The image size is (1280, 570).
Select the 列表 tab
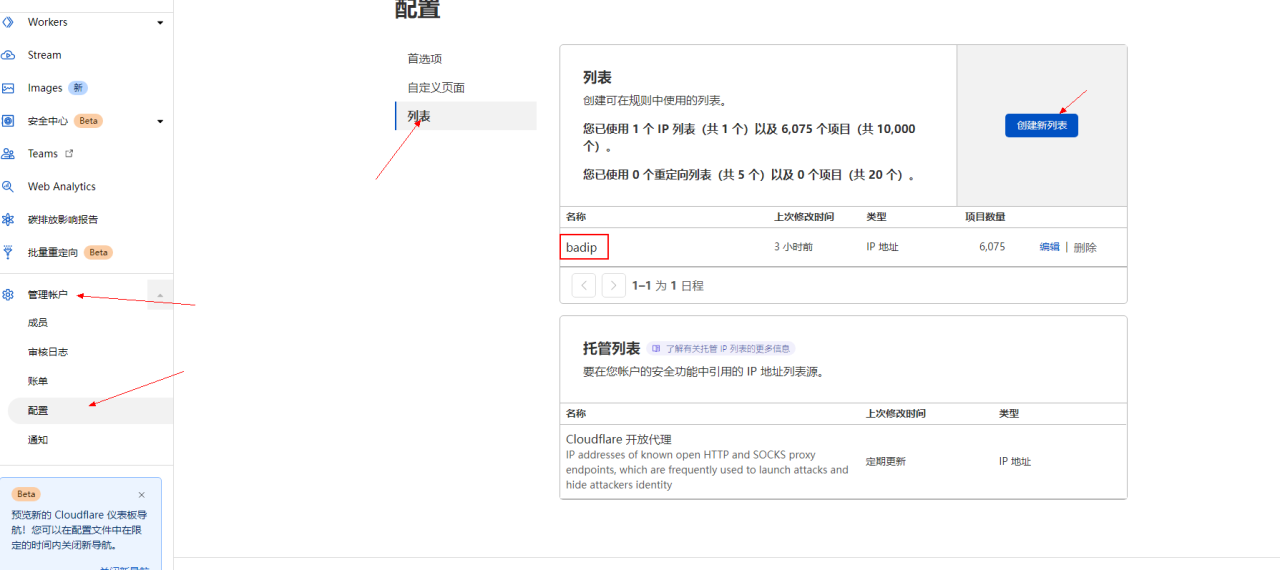466,116
